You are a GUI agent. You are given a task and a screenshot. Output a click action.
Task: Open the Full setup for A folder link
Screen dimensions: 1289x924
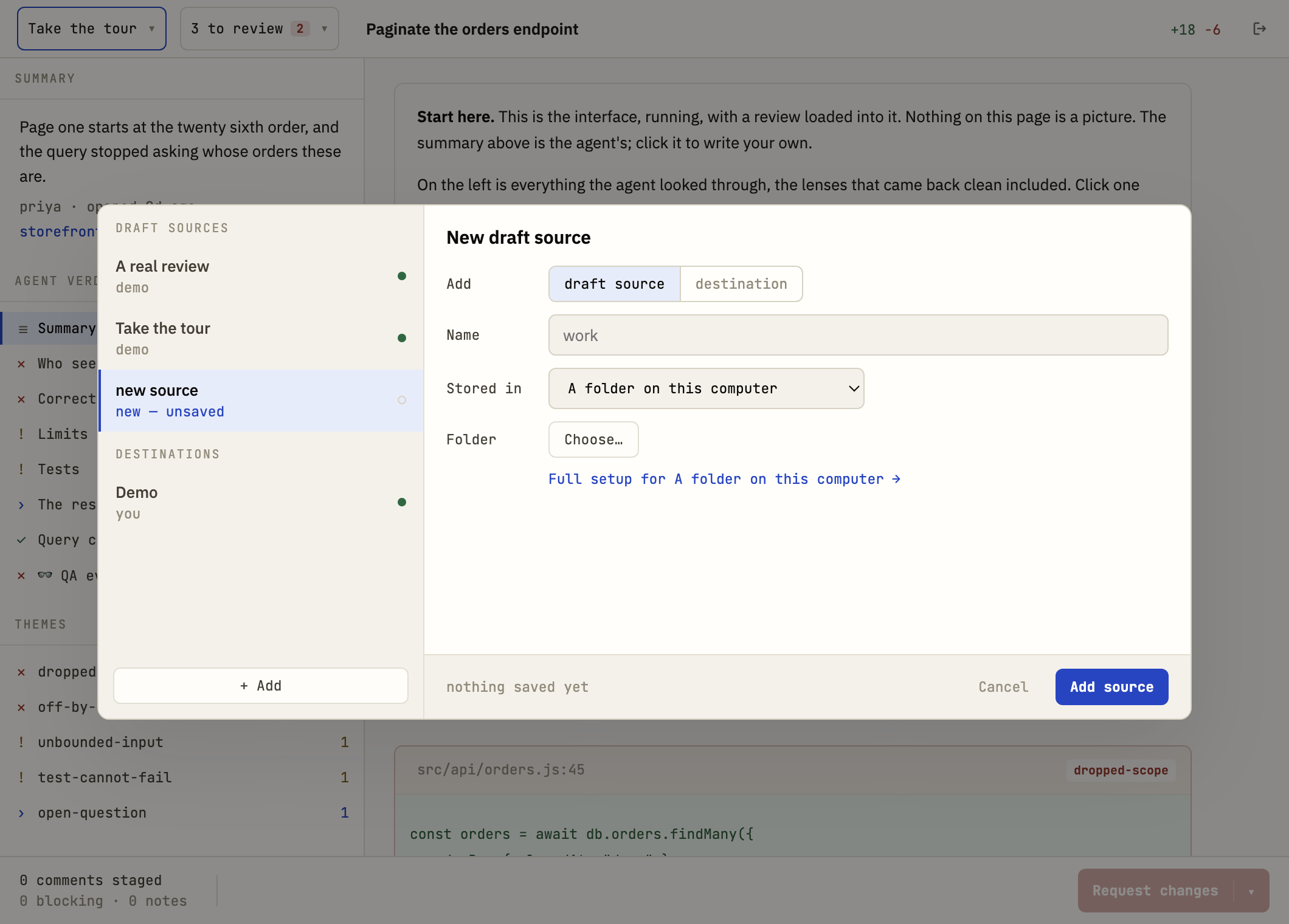point(724,479)
